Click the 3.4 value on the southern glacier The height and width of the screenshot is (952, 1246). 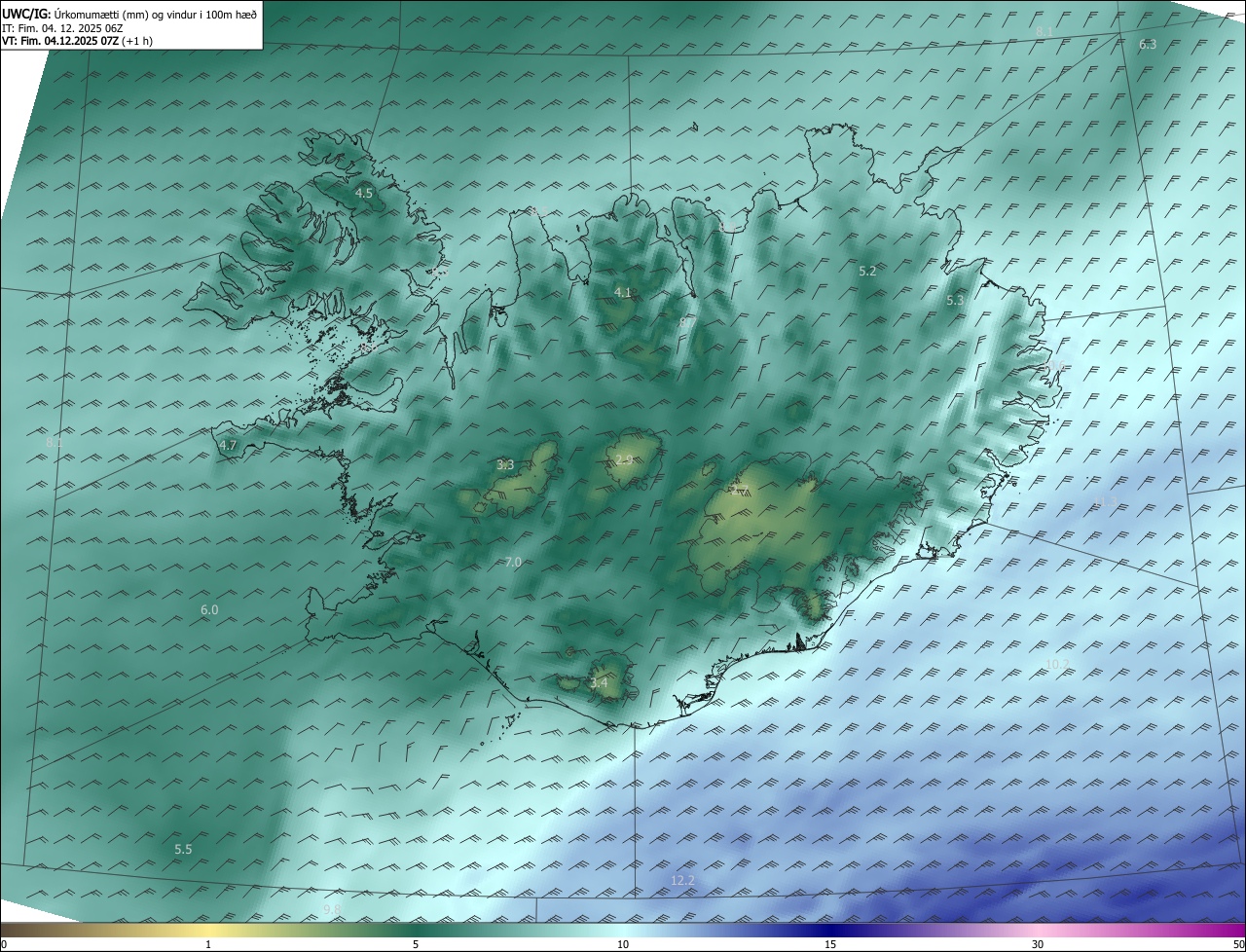click(x=599, y=683)
